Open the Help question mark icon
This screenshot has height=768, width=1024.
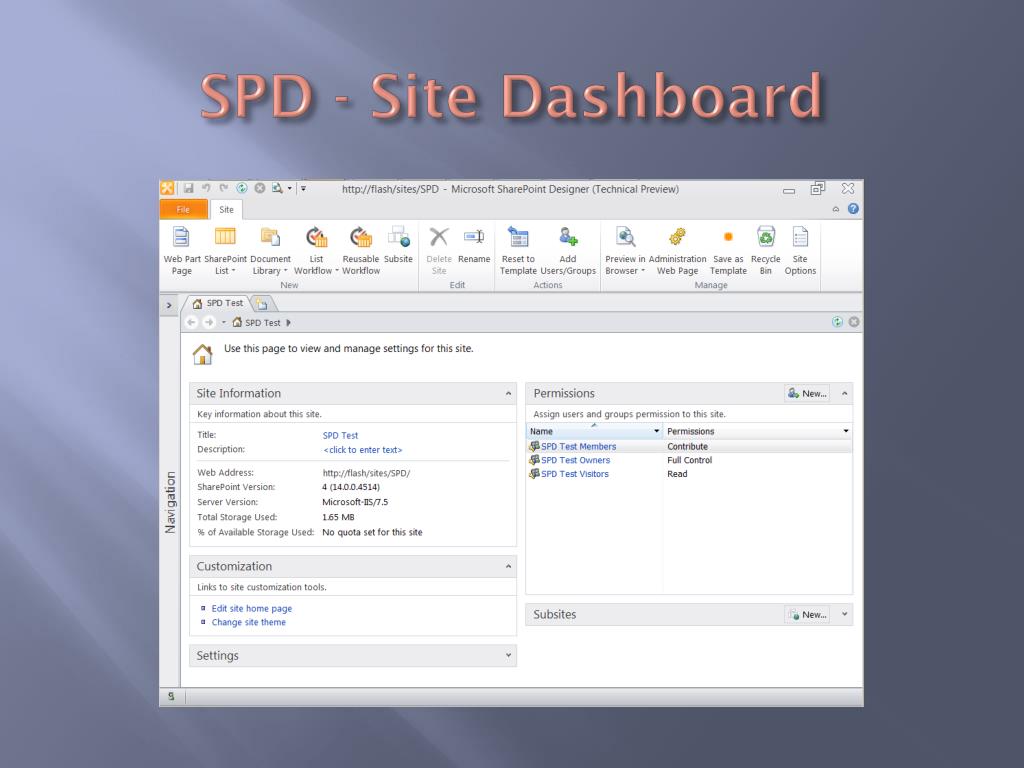pyautogui.click(x=853, y=208)
